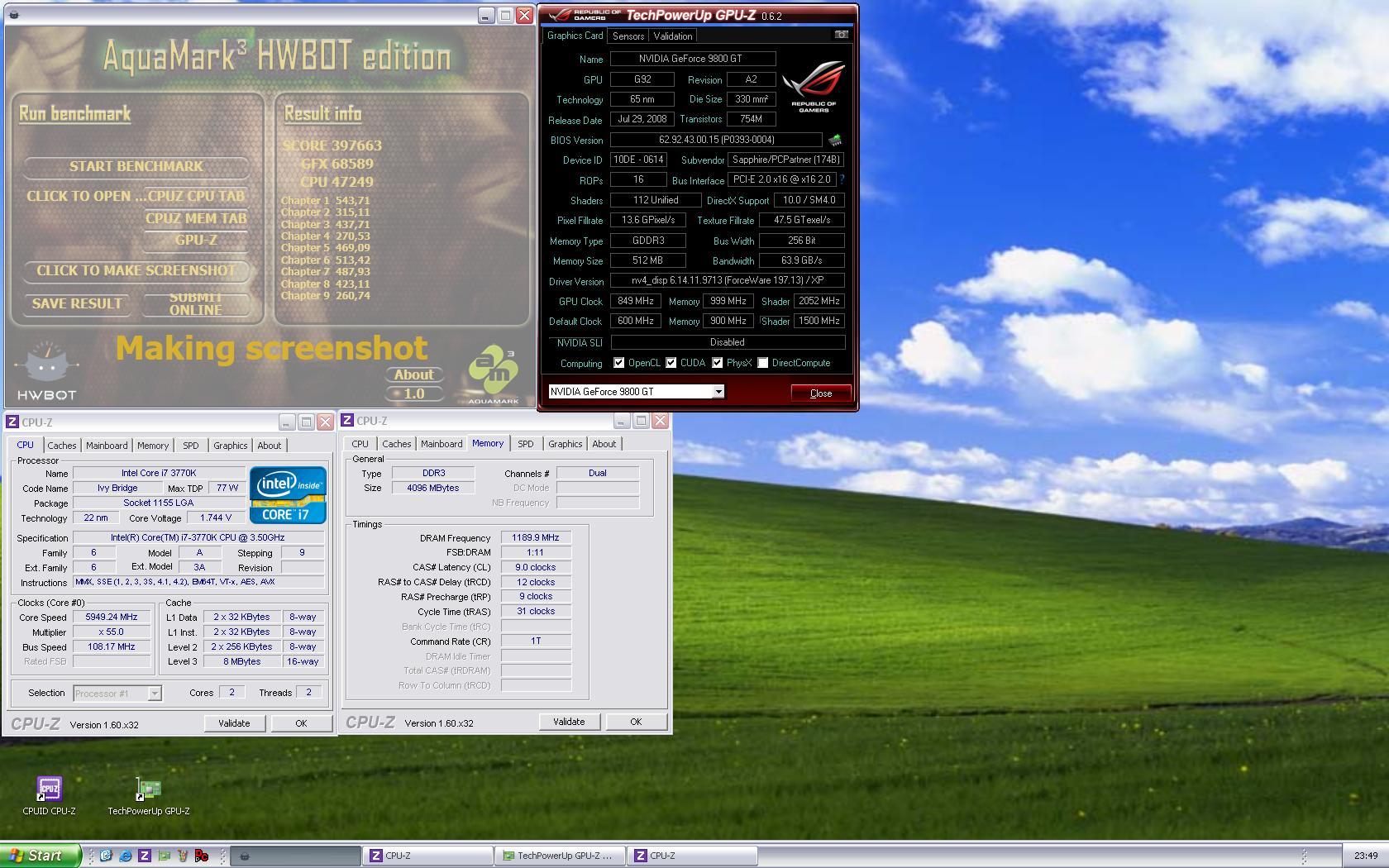Image resolution: width=1389 pixels, height=868 pixels.
Task: Click the BIOS save chip icon in GPU-Z
Action: pos(835,140)
